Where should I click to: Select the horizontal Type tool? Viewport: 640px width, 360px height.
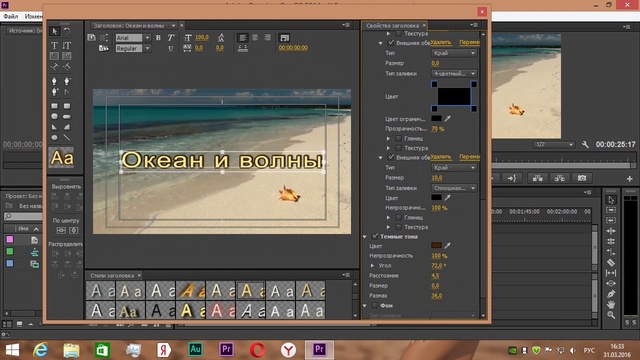pyautogui.click(x=54, y=45)
